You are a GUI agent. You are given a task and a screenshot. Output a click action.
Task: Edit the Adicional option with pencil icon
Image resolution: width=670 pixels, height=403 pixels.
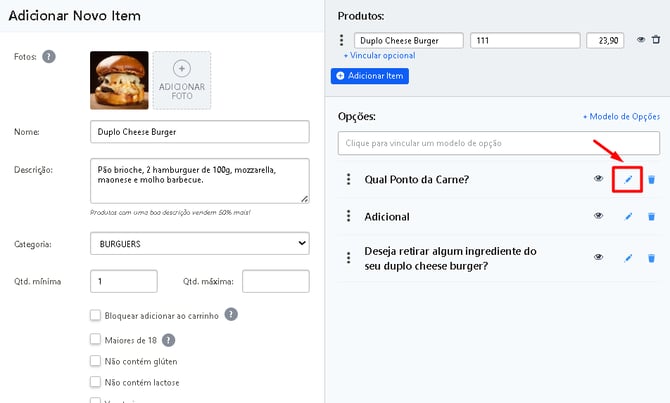pyautogui.click(x=628, y=216)
